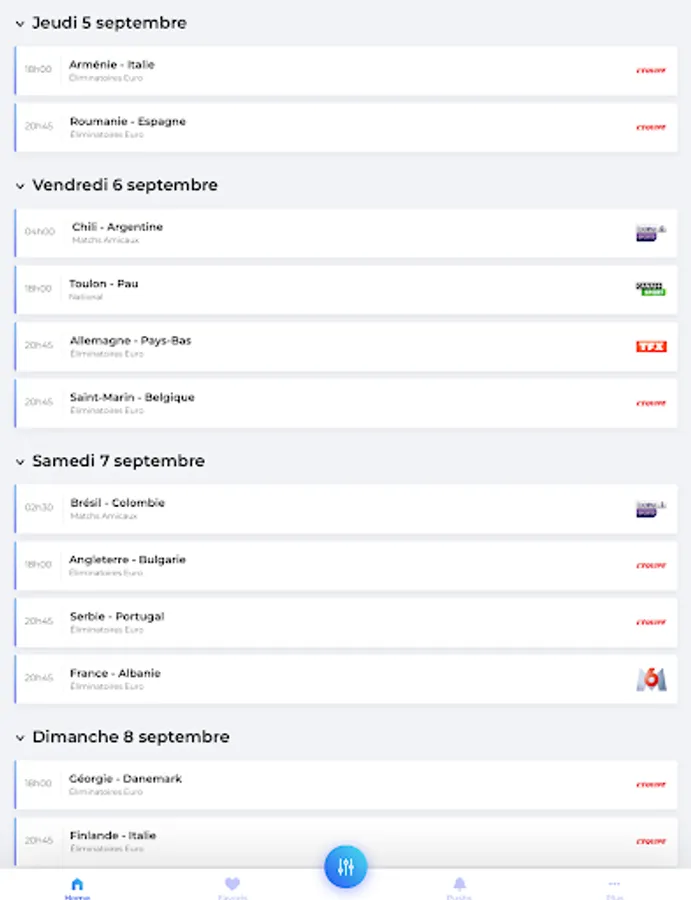The image size is (691, 900).
Task: Click the TFX channel logo for Allemagne - Pays-Bas
Action: pos(651,346)
